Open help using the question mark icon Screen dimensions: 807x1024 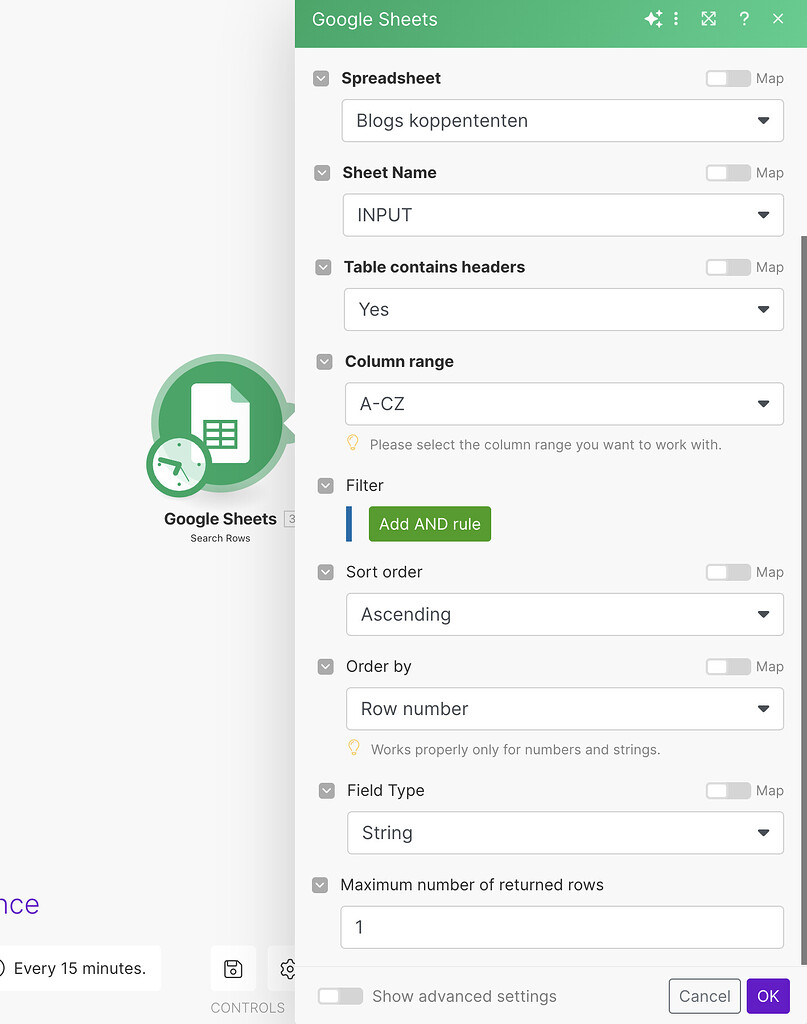tap(745, 18)
